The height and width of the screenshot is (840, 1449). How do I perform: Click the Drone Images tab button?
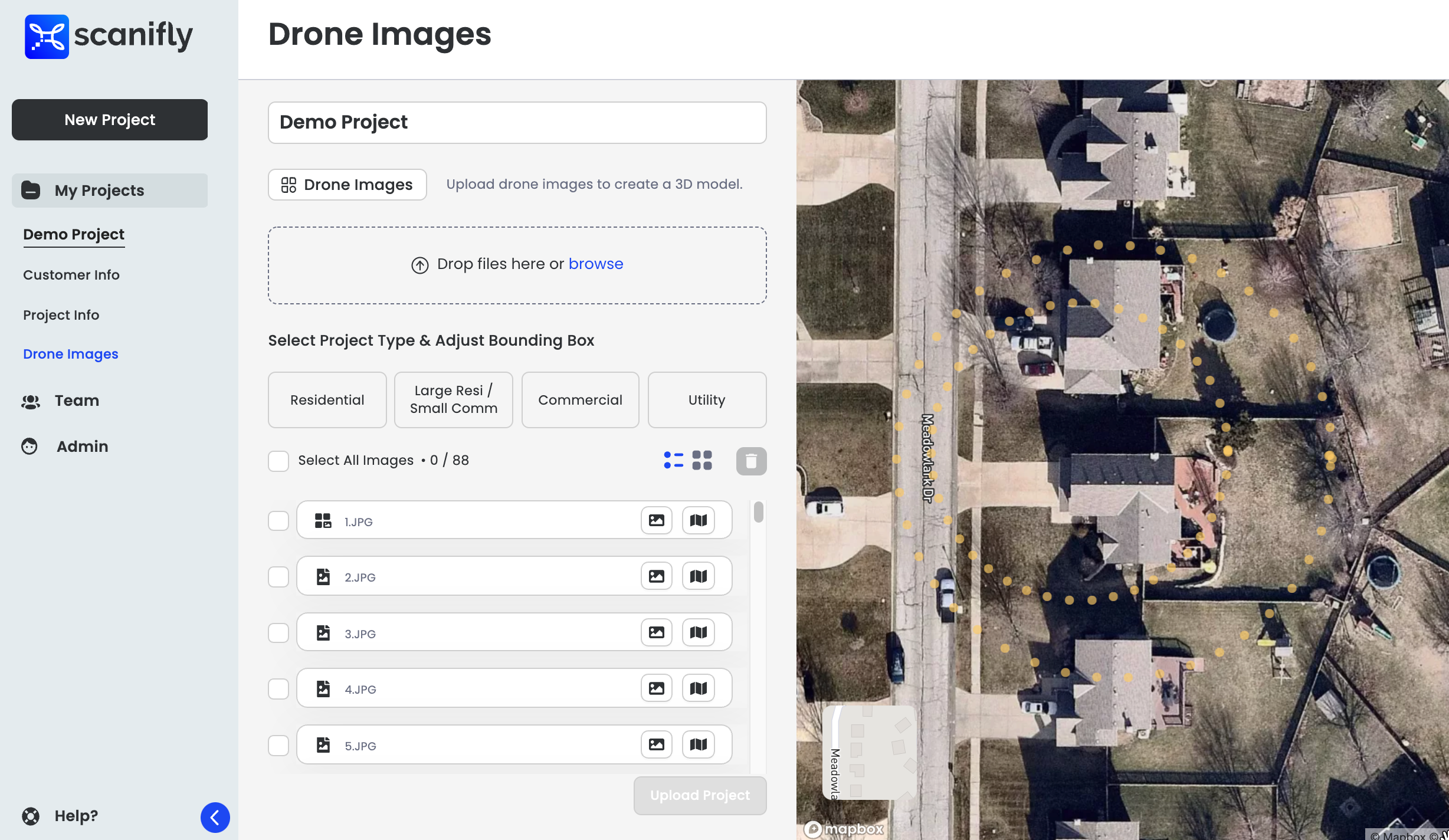tap(348, 185)
